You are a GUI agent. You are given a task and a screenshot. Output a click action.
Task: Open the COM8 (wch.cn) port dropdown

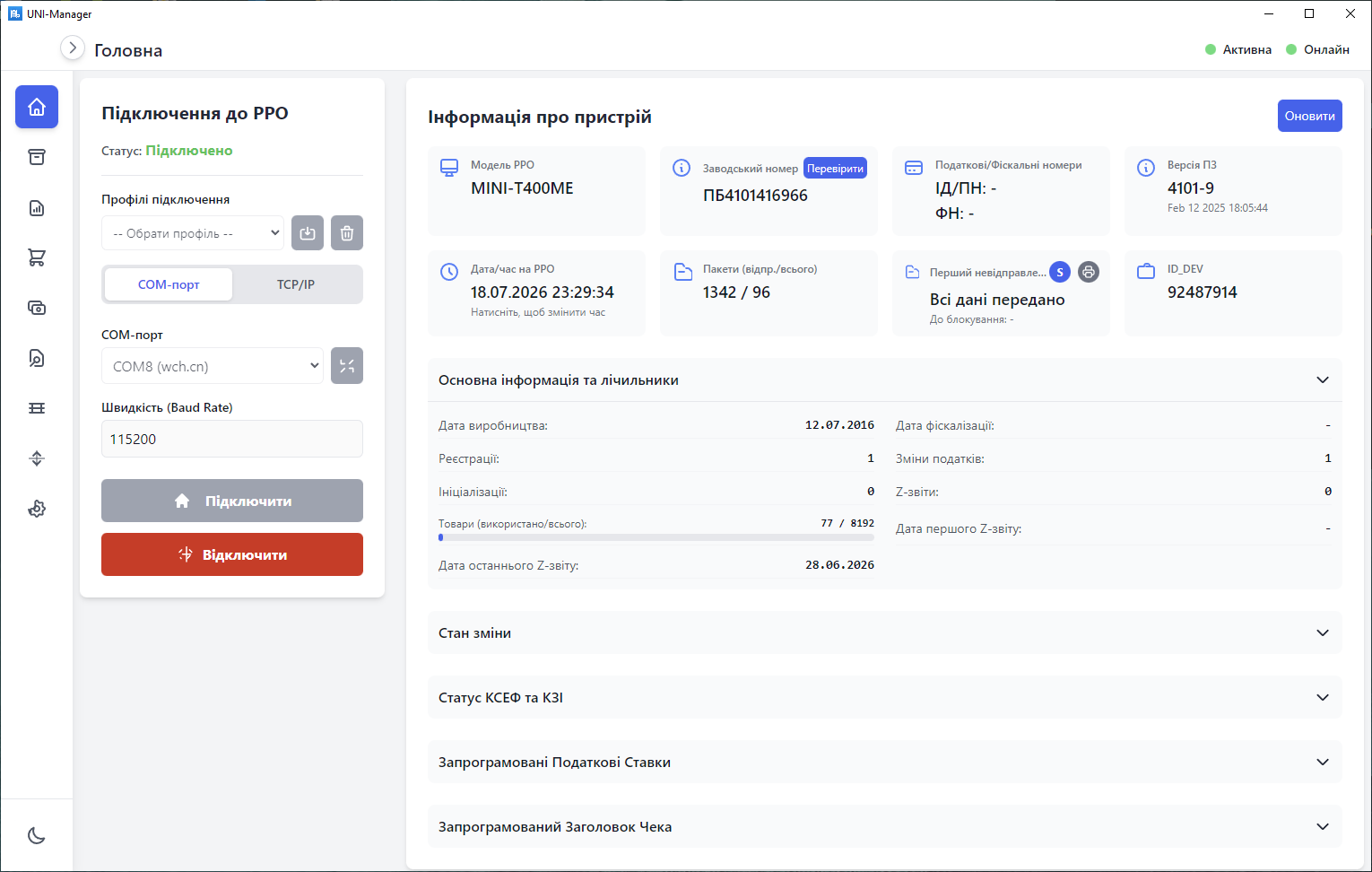coord(213,366)
